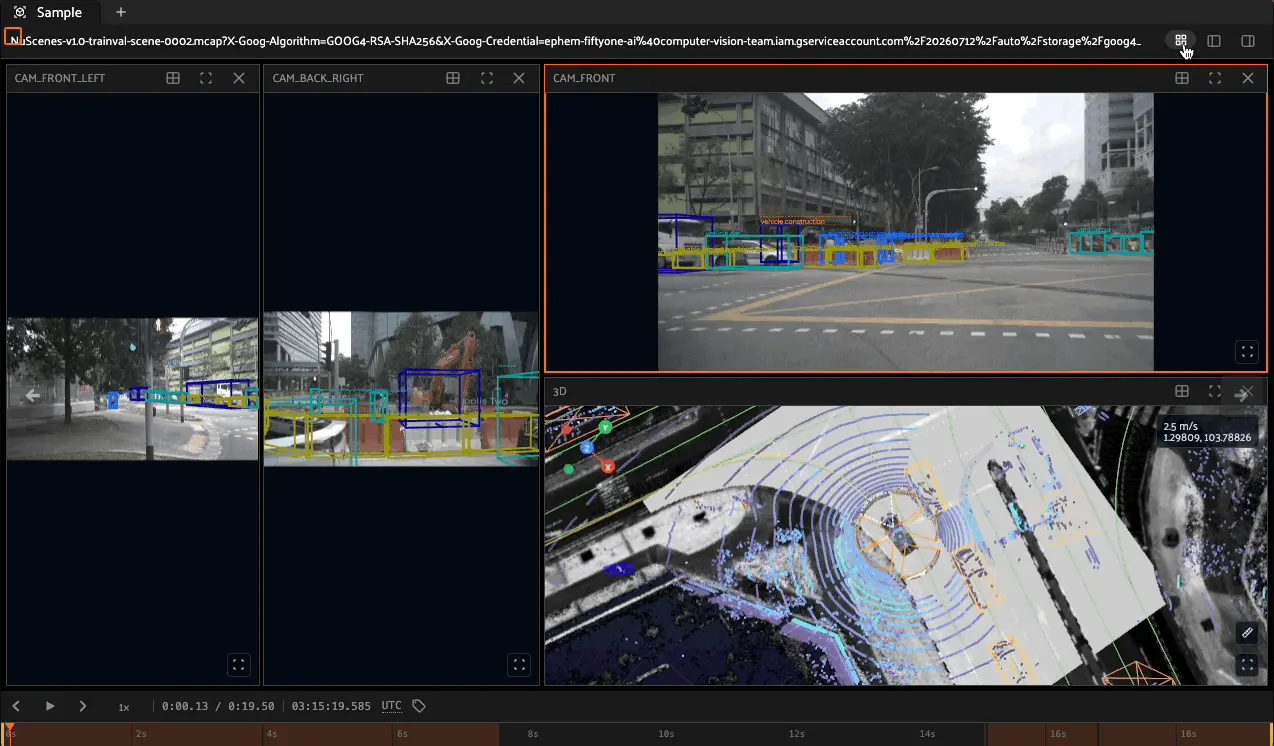Screen dimensions: 1274x746
Task: Select the measure ruler tool in 3D view
Action: pos(1247,633)
